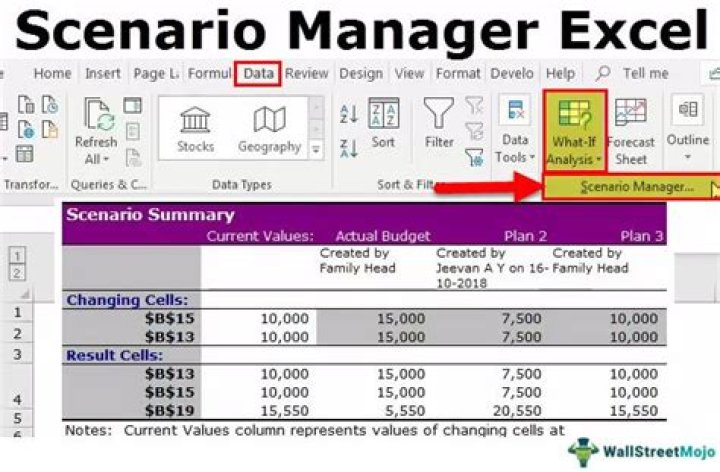Click the select-all corner triangle

tap(25, 293)
